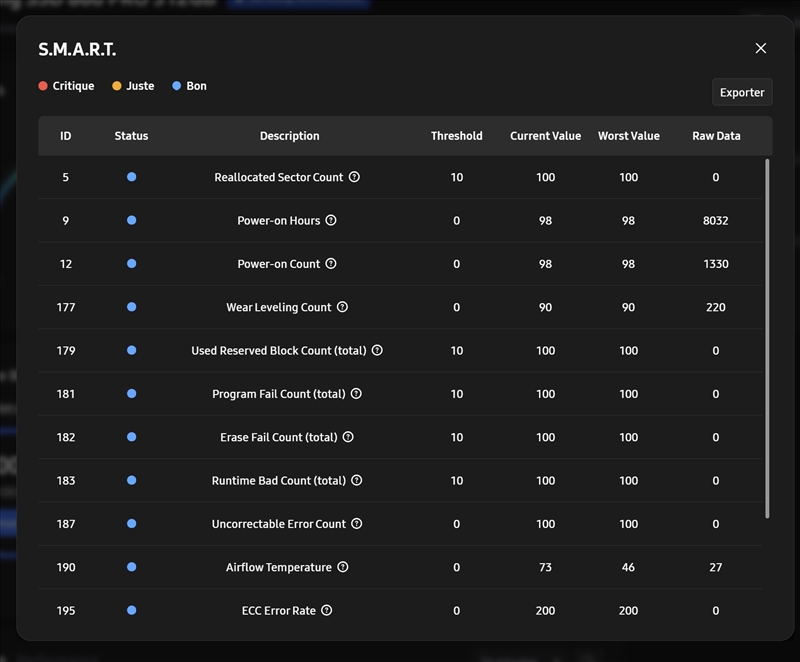This screenshot has width=800, height=662.
Task: Open info icon for Power-on Count
Action: coord(331,264)
